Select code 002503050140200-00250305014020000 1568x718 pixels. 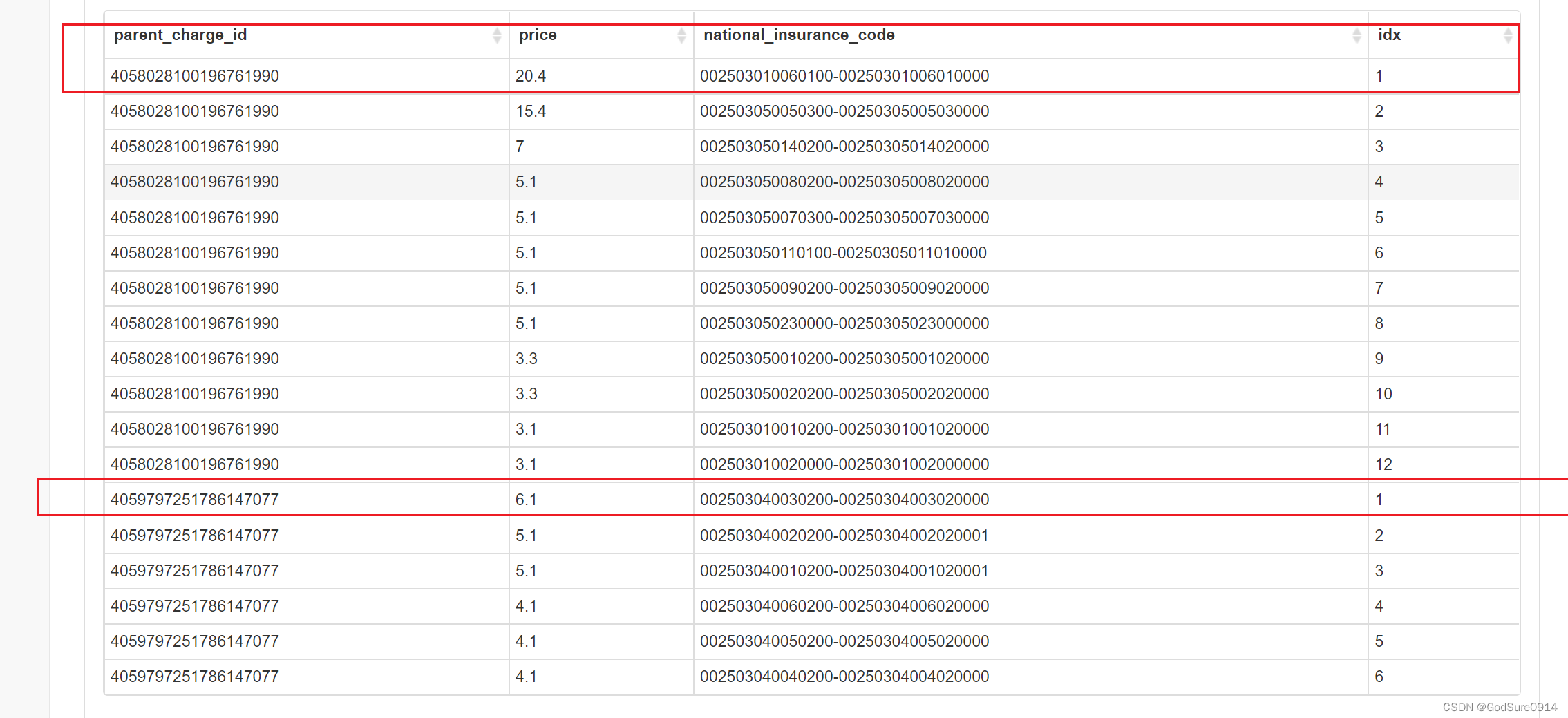[844, 147]
